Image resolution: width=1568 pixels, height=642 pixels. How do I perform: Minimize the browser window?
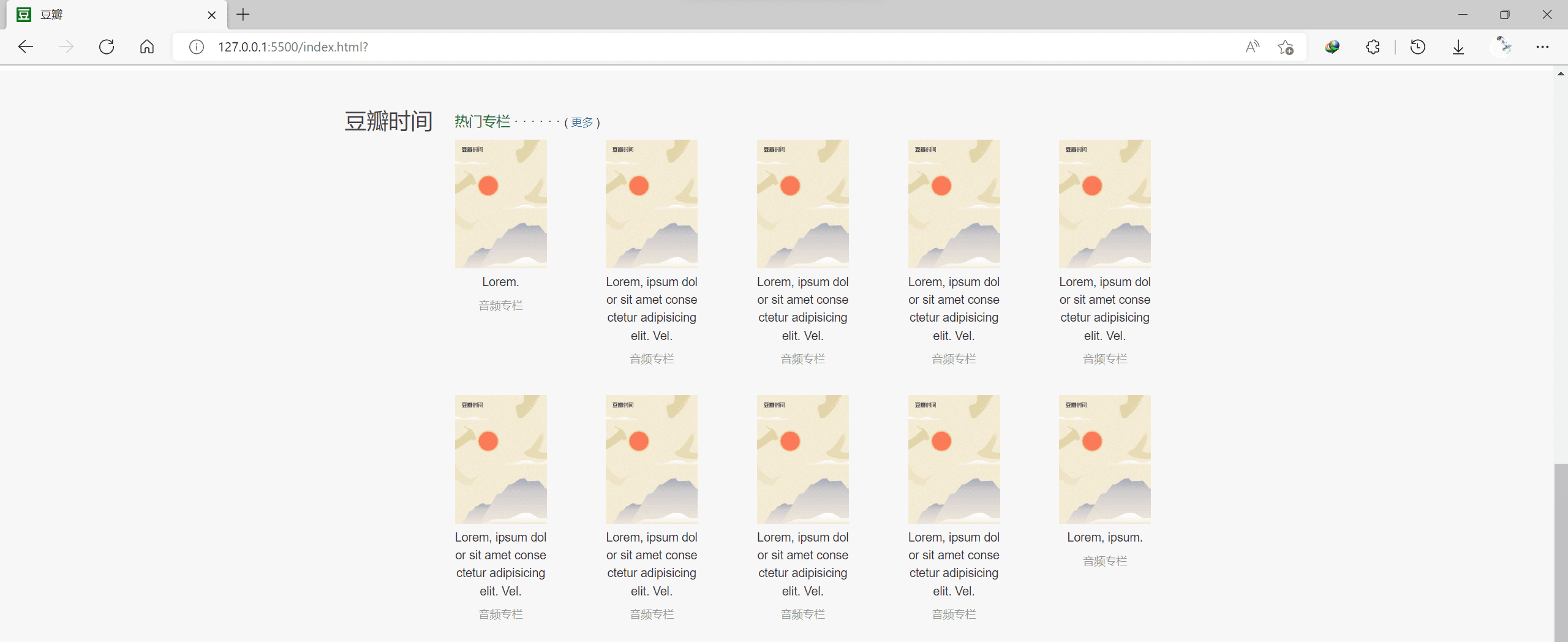tap(1463, 14)
